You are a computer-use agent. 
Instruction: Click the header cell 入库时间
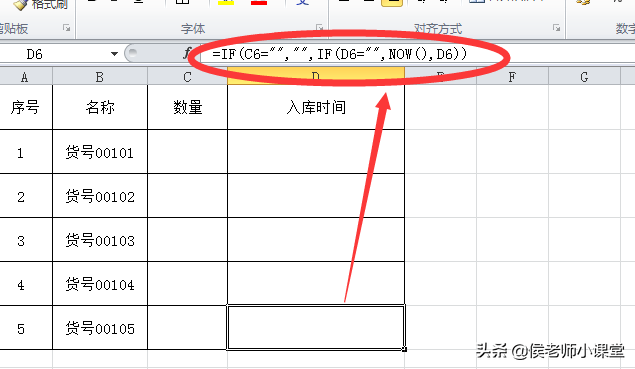pos(316,107)
